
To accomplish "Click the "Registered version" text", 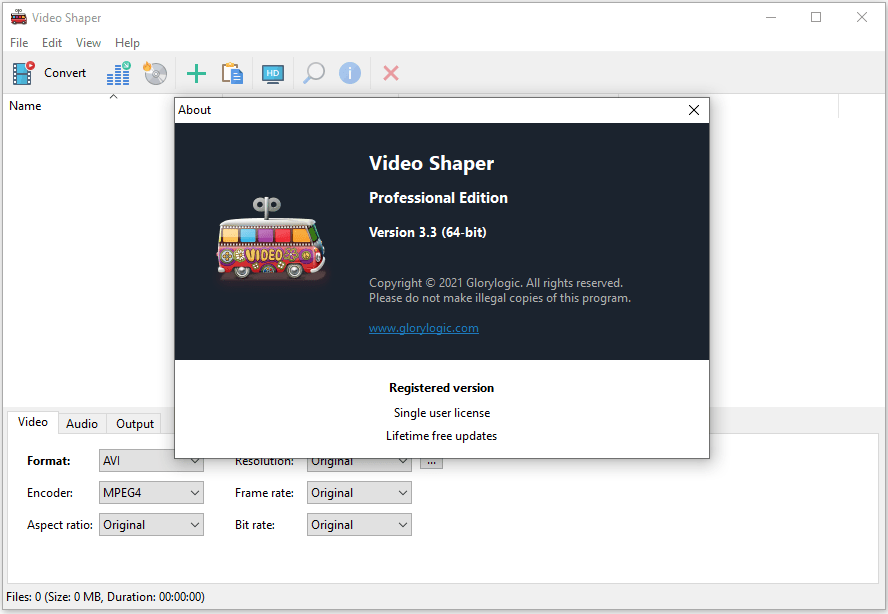I will (x=441, y=388).
